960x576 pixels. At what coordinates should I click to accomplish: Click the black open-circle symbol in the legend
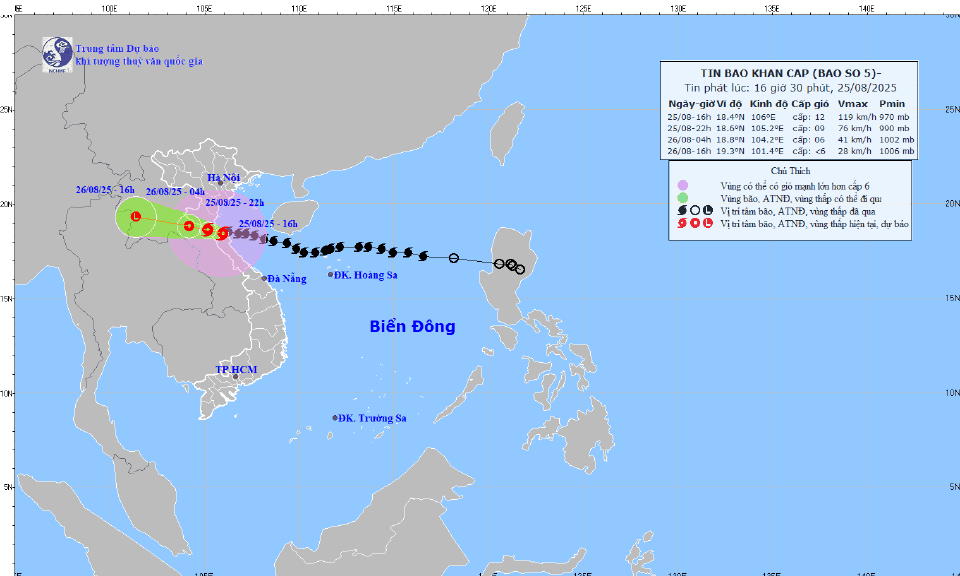tap(695, 211)
